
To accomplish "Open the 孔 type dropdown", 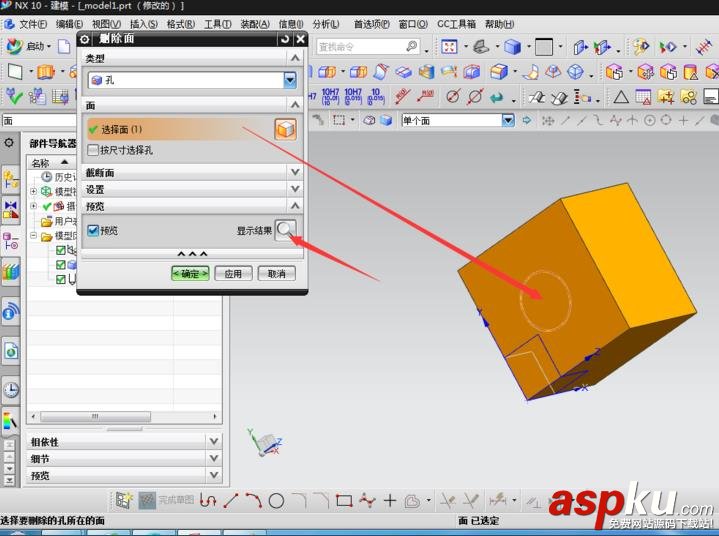I will pos(290,80).
